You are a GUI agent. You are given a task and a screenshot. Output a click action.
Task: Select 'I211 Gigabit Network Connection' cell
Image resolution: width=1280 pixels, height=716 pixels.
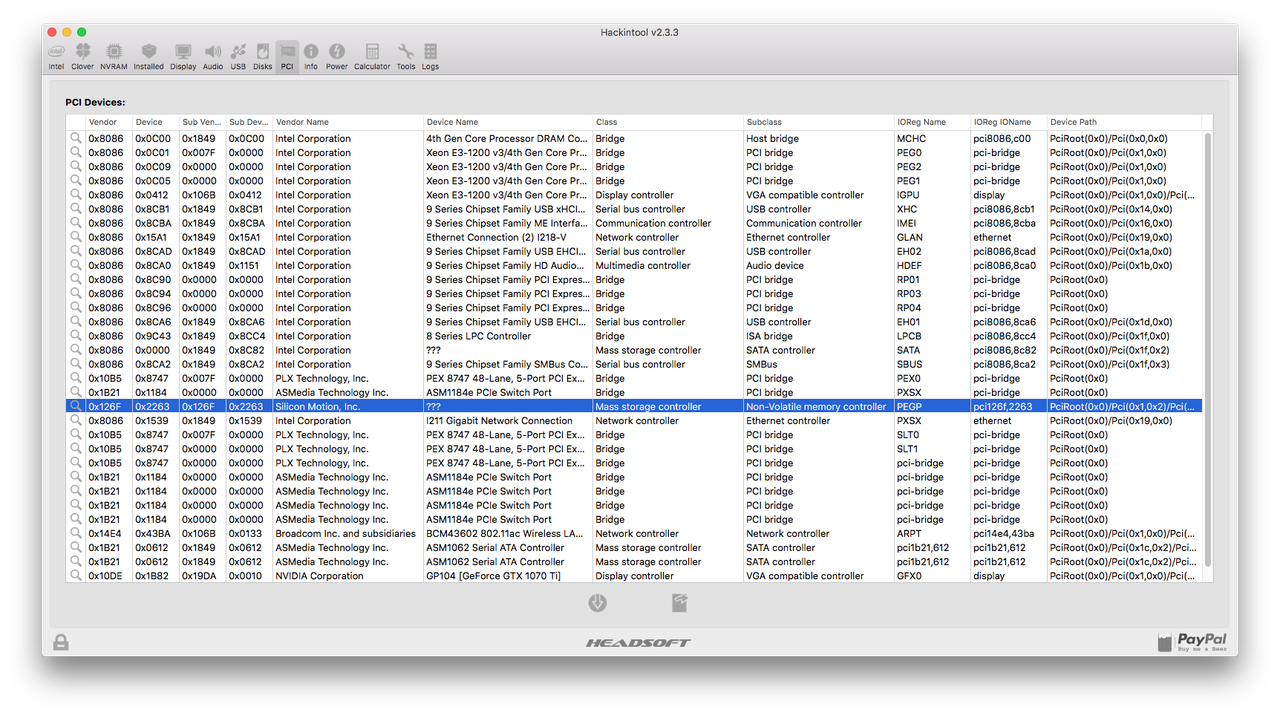(x=499, y=421)
